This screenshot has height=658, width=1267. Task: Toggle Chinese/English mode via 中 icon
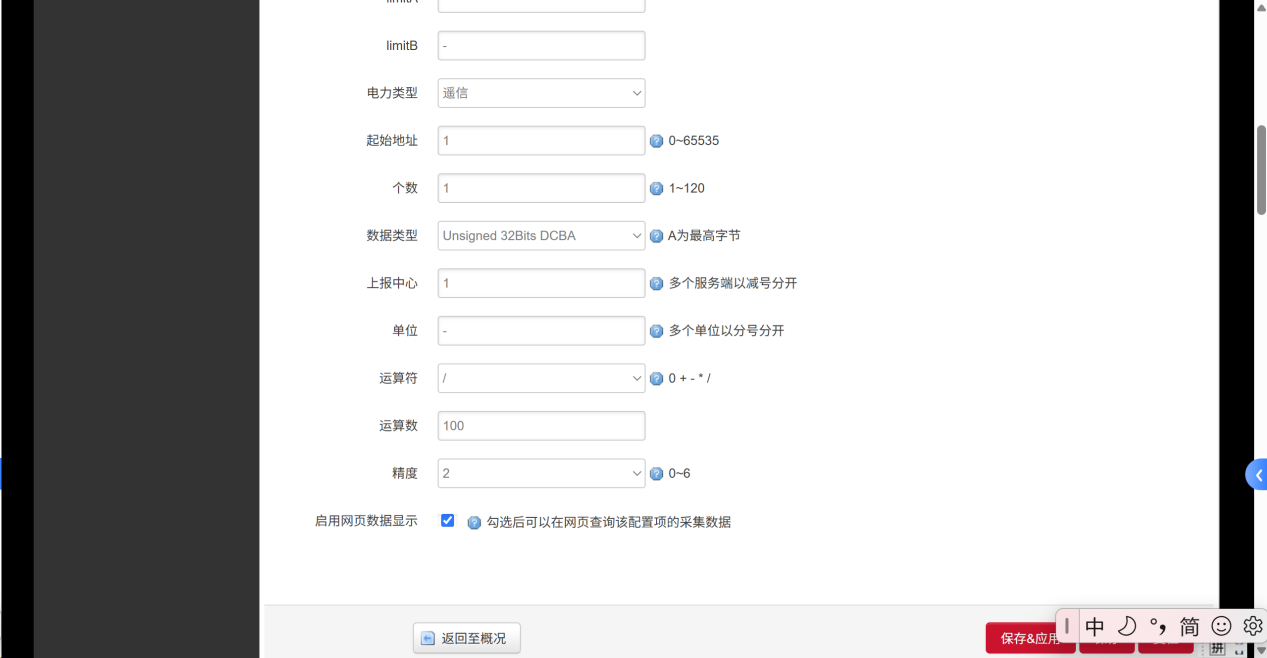(x=1095, y=625)
